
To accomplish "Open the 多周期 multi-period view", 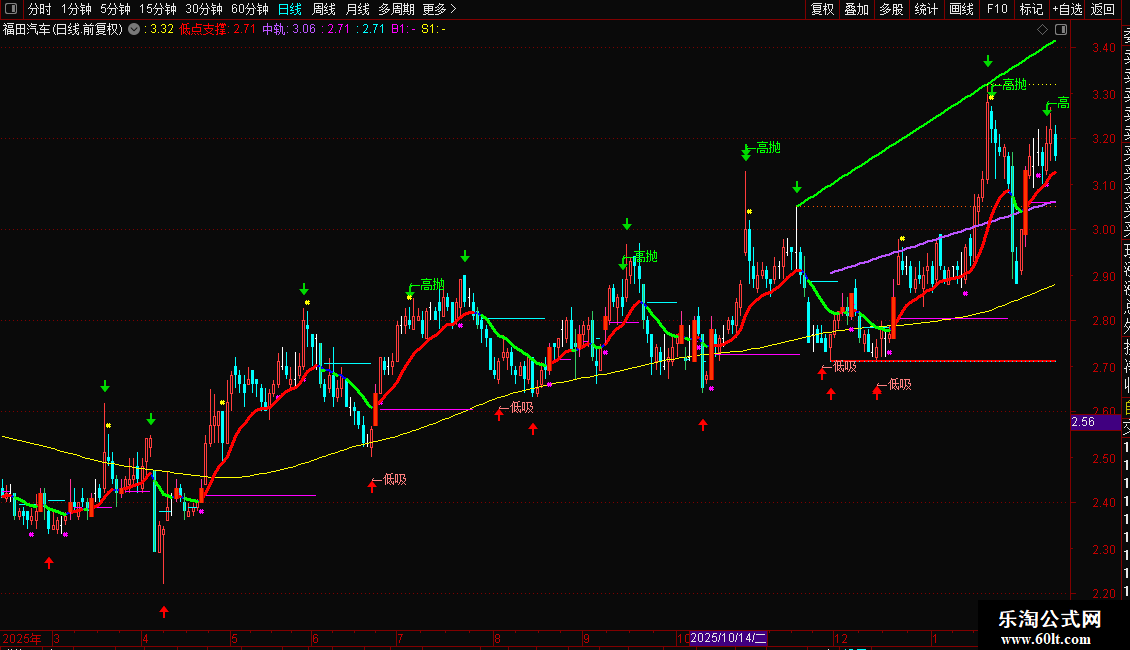I will point(396,9).
